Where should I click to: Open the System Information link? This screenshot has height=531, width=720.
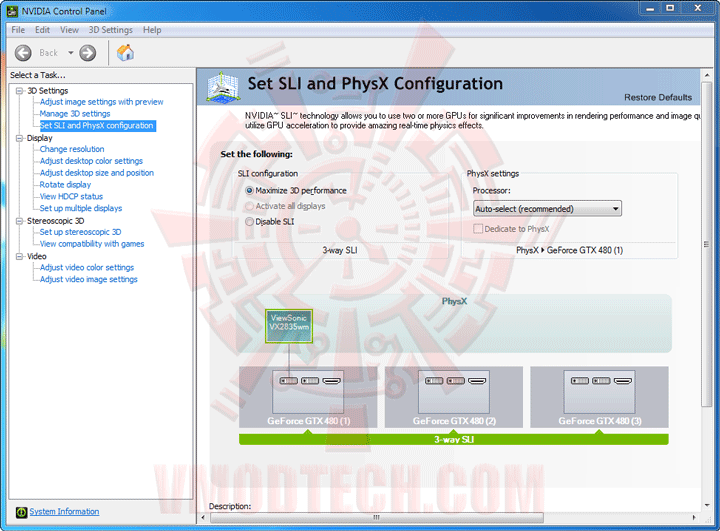coord(64,511)
